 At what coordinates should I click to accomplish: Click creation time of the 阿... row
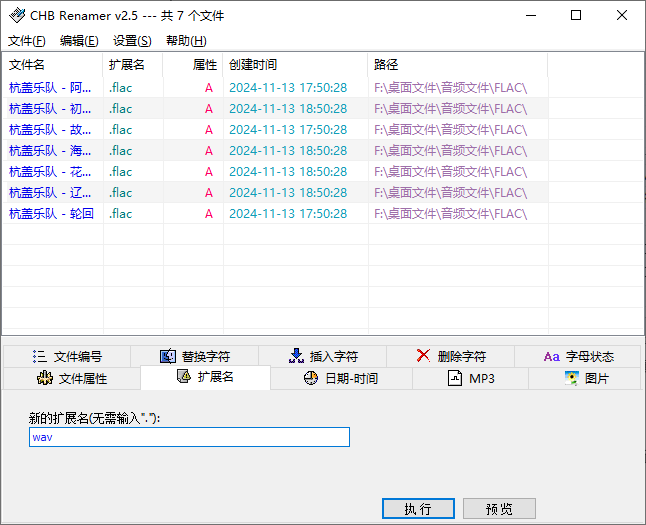coord(288,88)
